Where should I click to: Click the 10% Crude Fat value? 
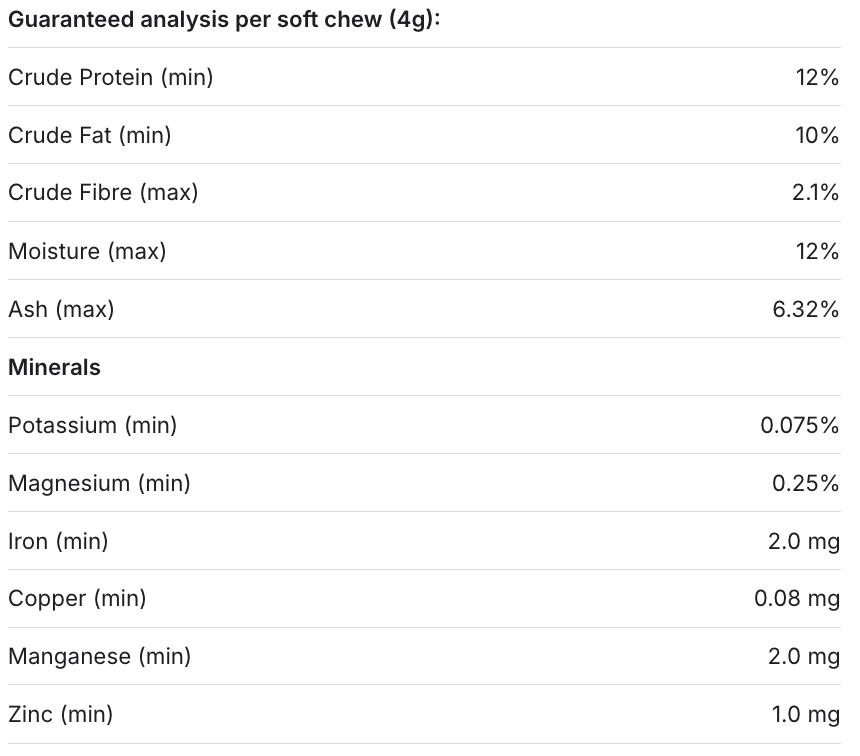point(817,135)
